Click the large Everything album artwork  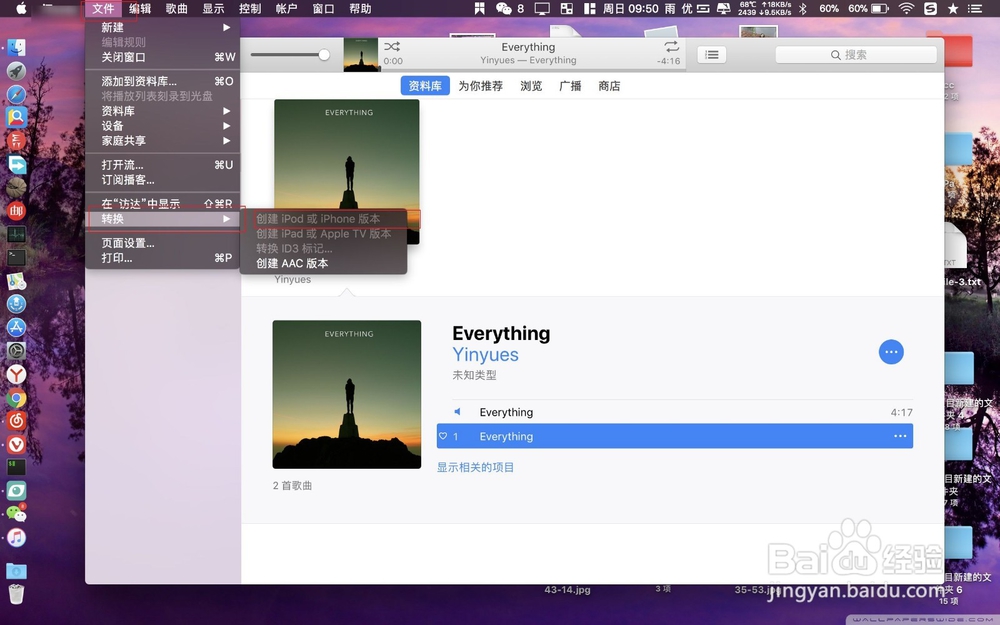tap(347, 395)
